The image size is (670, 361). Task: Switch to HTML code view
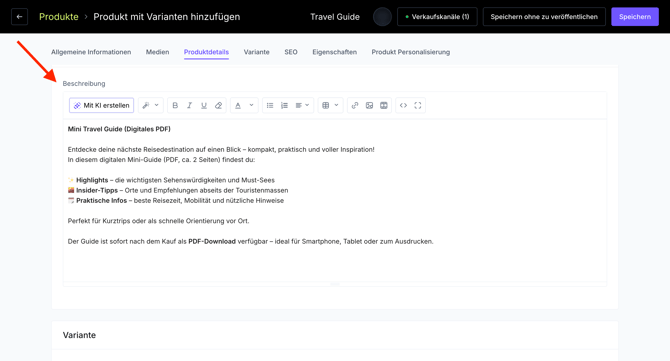click(x=403, y=106)
